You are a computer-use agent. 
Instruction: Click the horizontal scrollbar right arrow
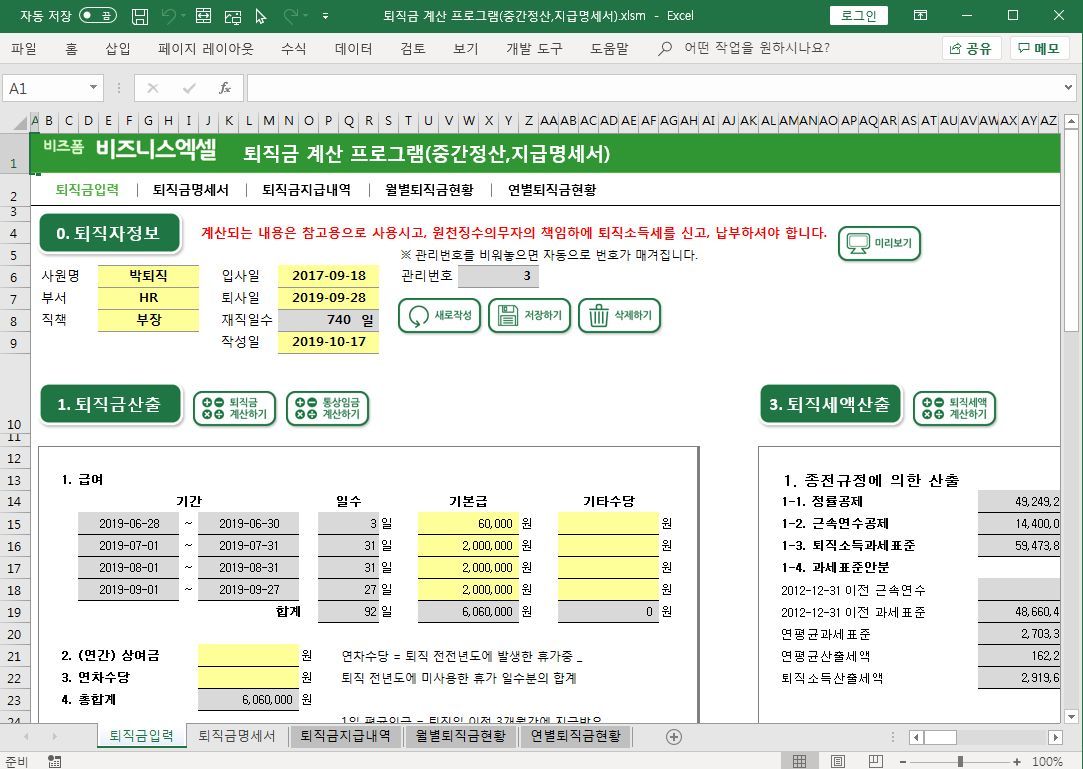(1055, 737)
